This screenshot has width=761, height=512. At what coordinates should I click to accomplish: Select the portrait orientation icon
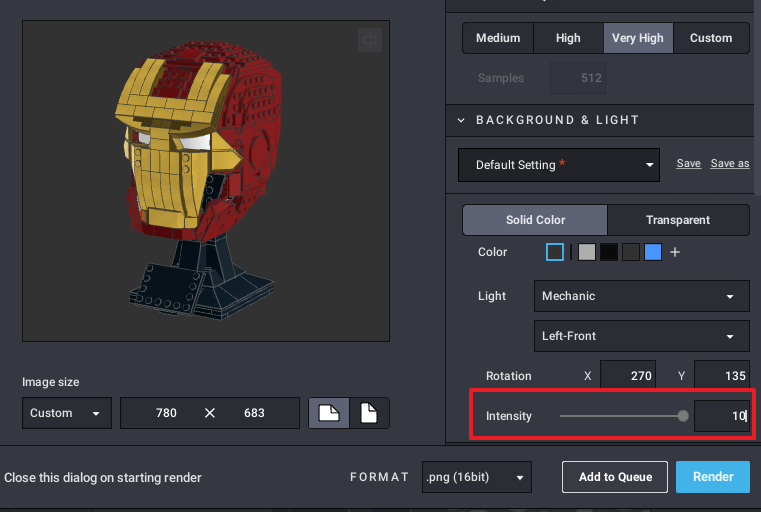(x=369, y=413)
